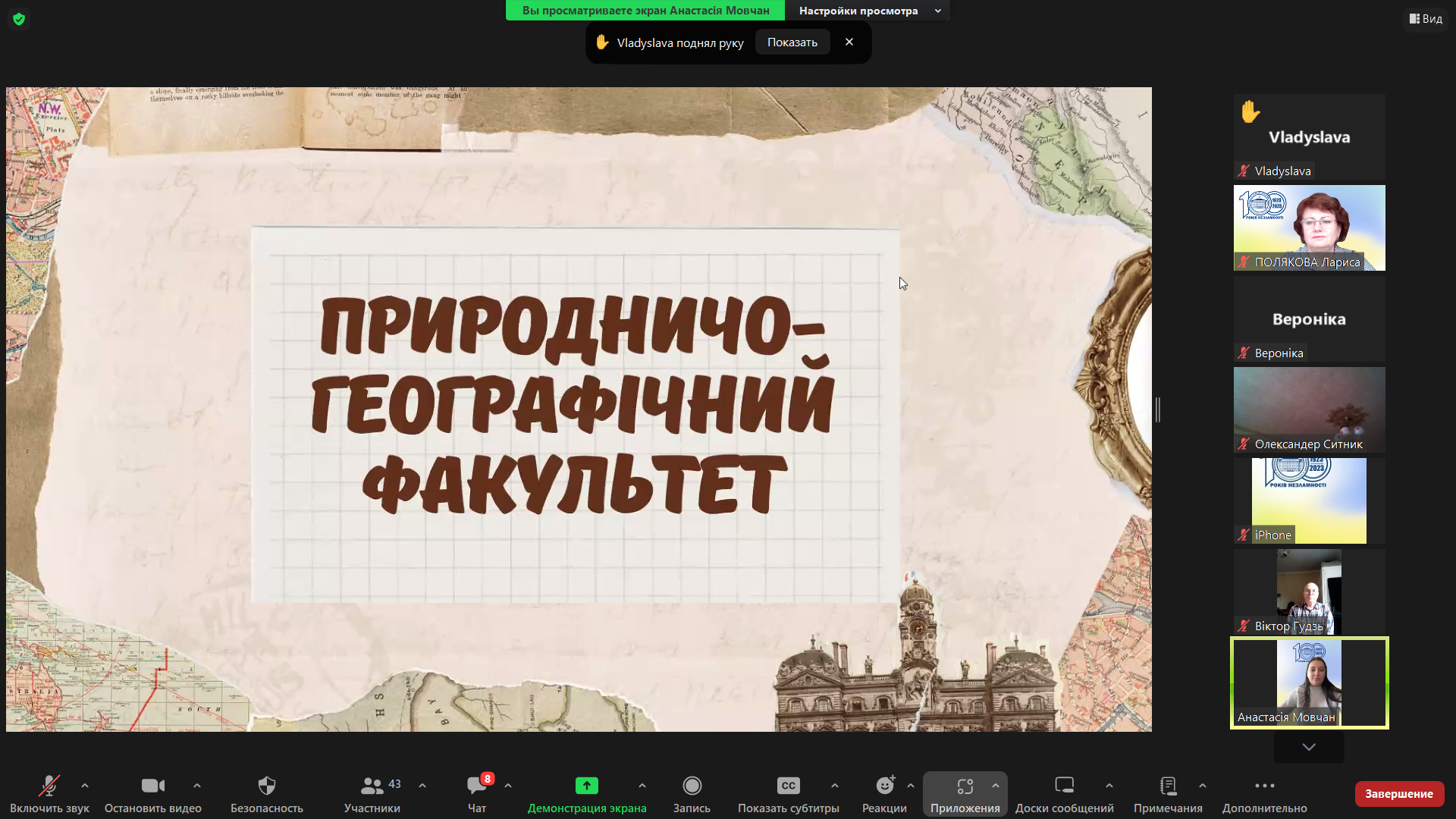
Task: Open the Whiteboards icon
Action: click(x=1064, y=786)
